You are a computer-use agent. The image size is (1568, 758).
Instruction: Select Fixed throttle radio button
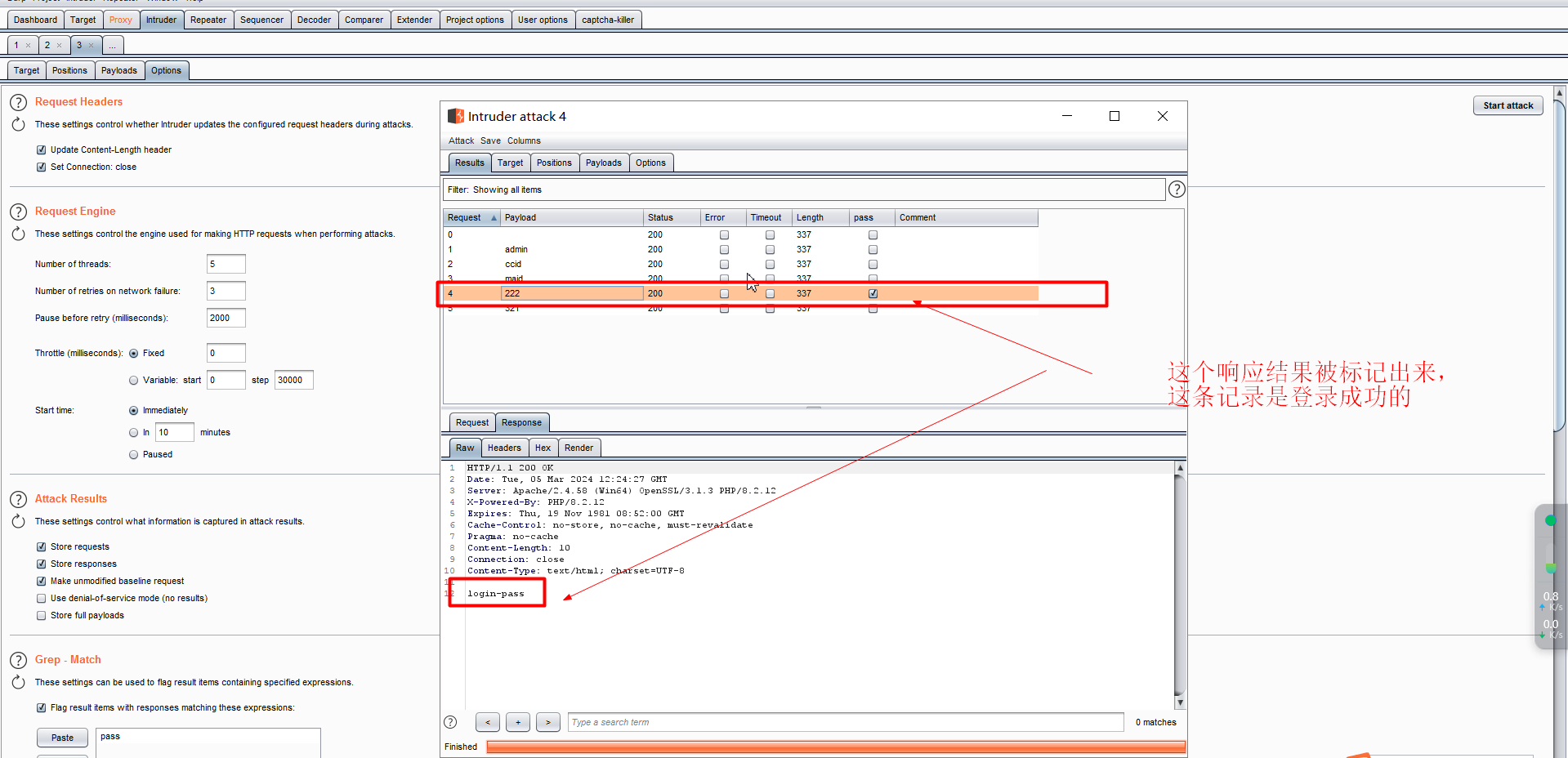tap(134, 354)
